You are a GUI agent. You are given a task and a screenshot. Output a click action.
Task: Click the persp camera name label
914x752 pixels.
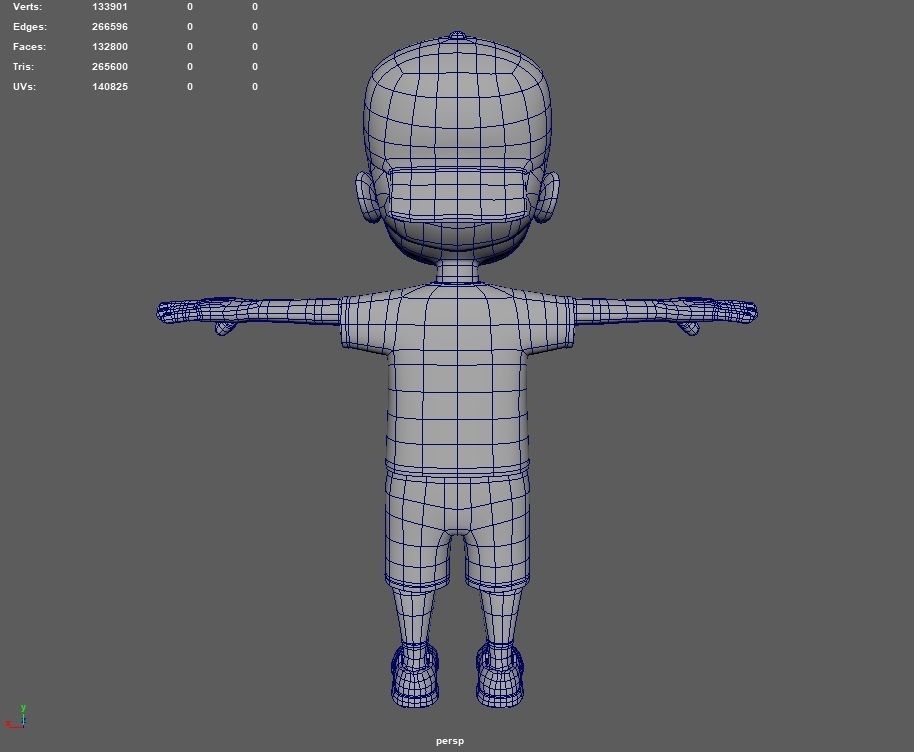[450, 741]
